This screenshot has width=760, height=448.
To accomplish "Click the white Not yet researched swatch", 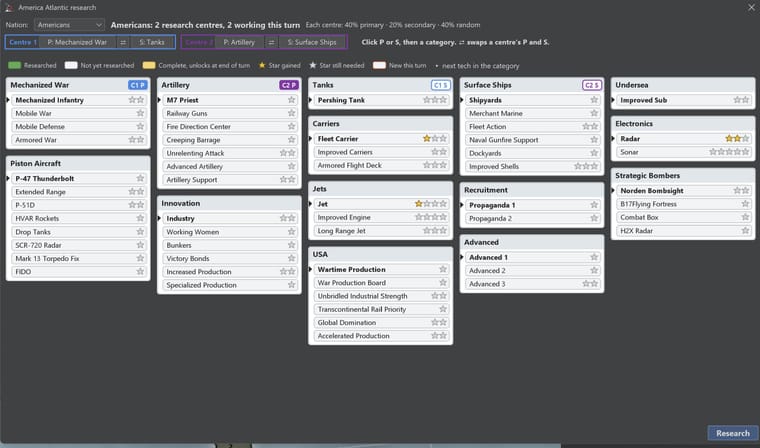I will pos(71,65).
